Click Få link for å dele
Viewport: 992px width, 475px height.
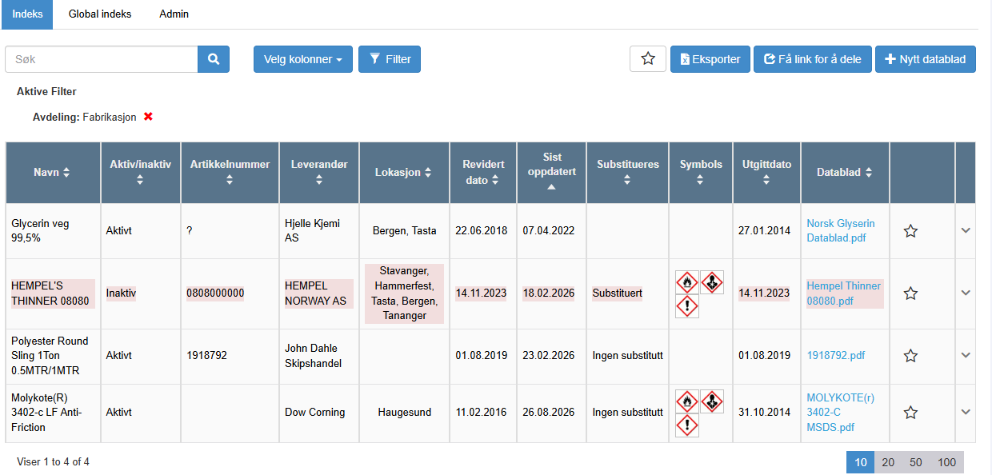point(812,59)
